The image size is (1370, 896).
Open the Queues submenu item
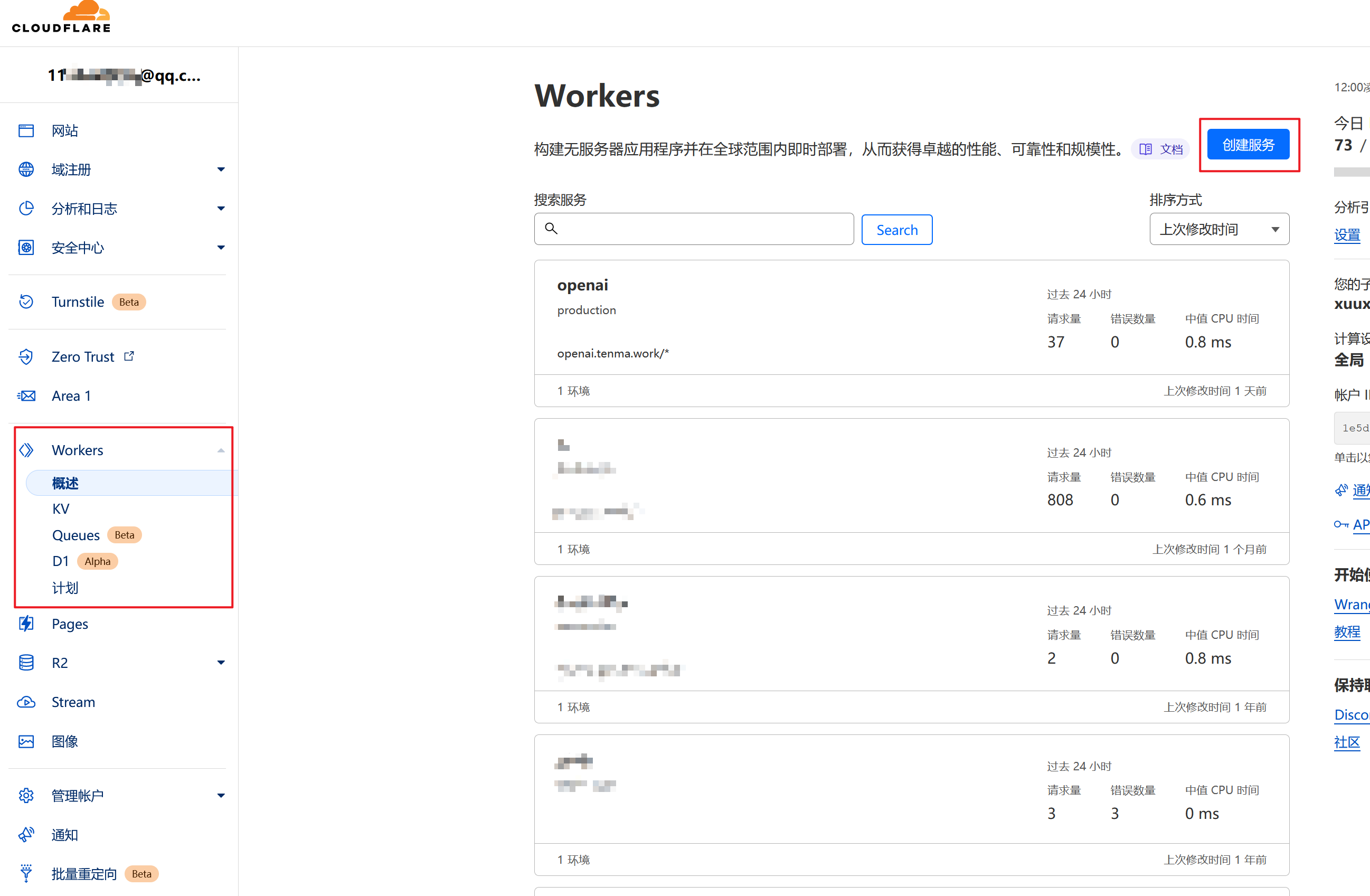click(76, 535)
